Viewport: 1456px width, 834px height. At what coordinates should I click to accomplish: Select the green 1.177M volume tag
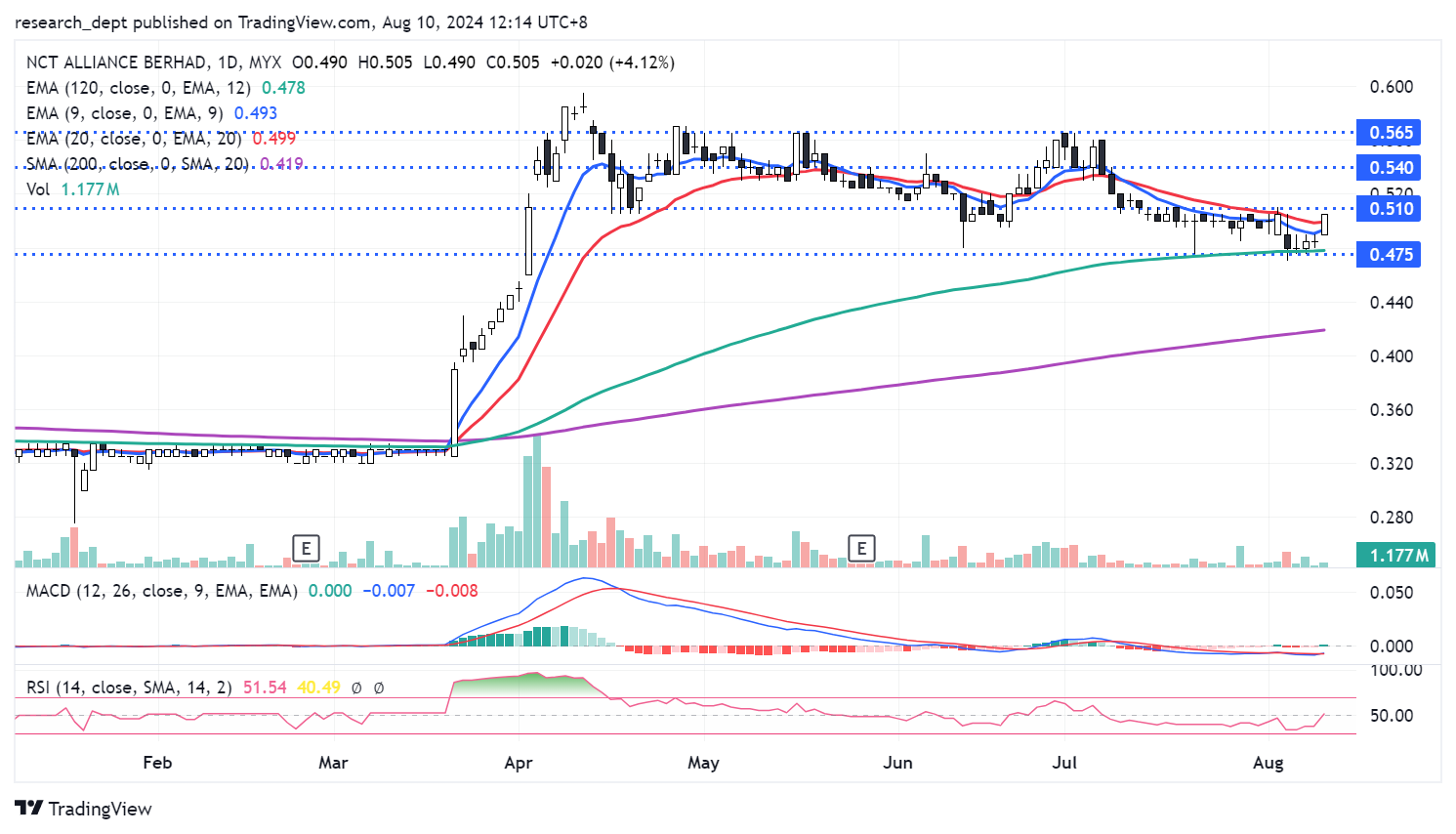tap(1397, 556)
